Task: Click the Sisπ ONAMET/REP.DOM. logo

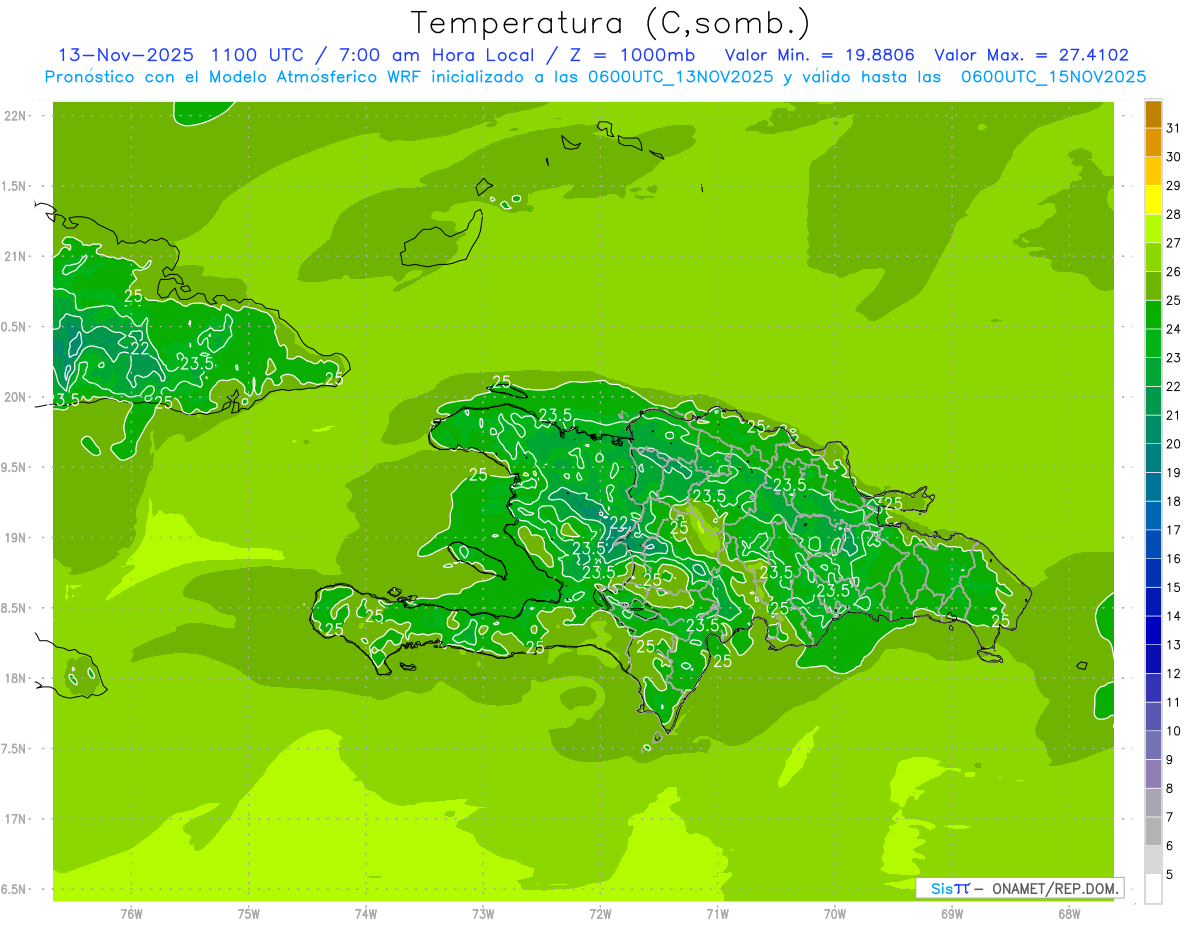Action: point(1019,888)
